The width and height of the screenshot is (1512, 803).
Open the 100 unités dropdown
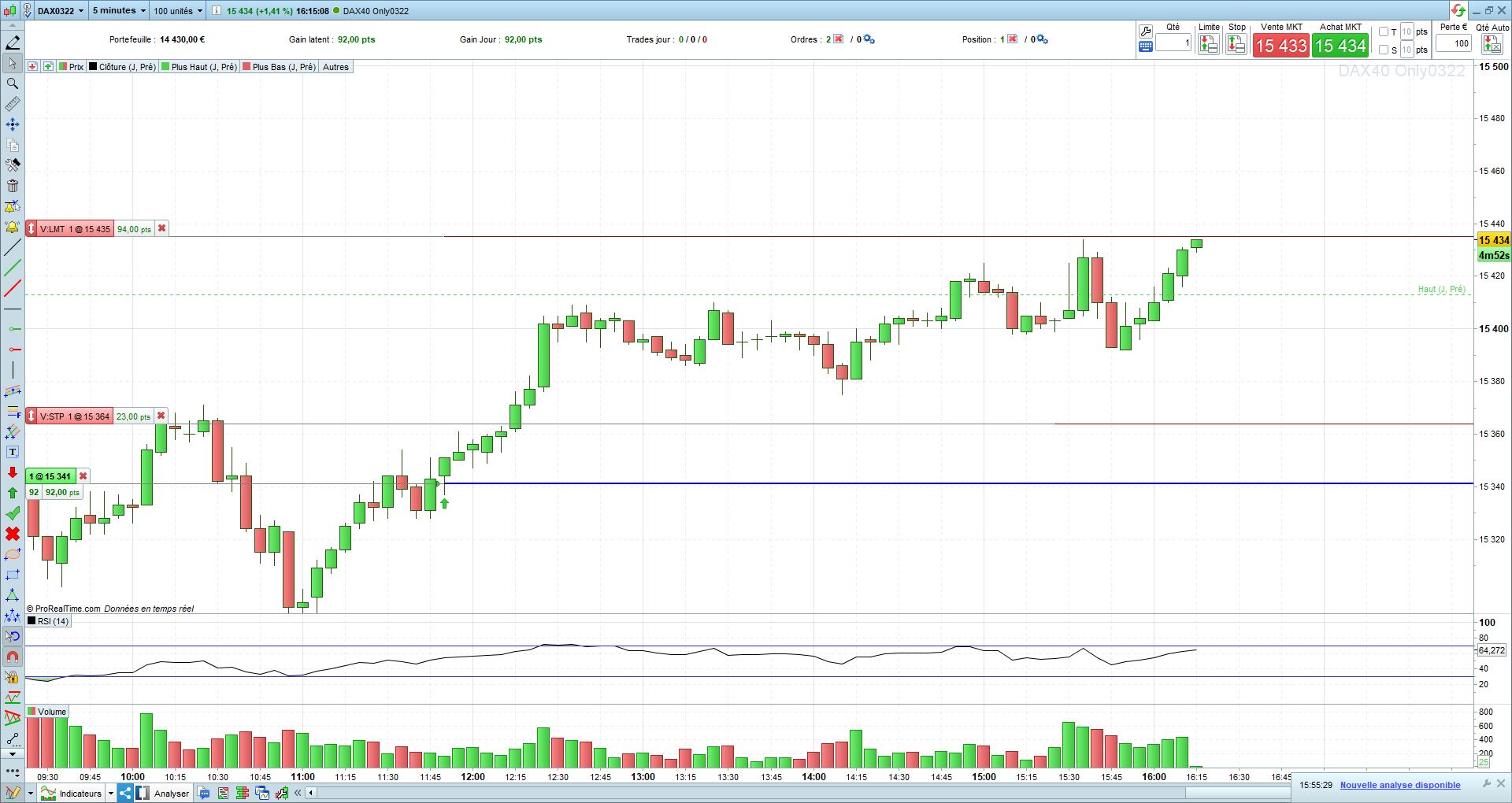click(x=177, y=11)
